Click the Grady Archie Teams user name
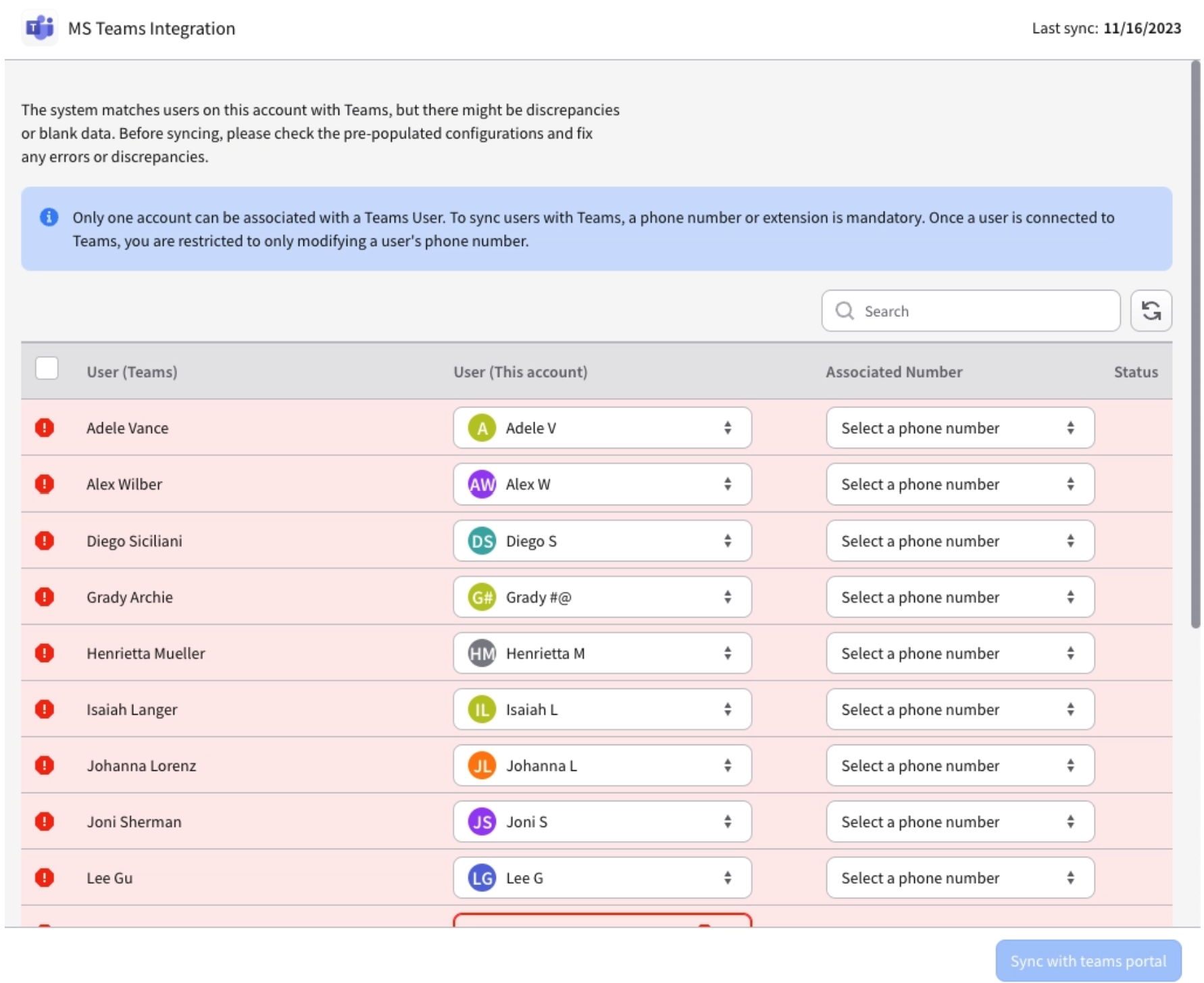 (130, 597)
